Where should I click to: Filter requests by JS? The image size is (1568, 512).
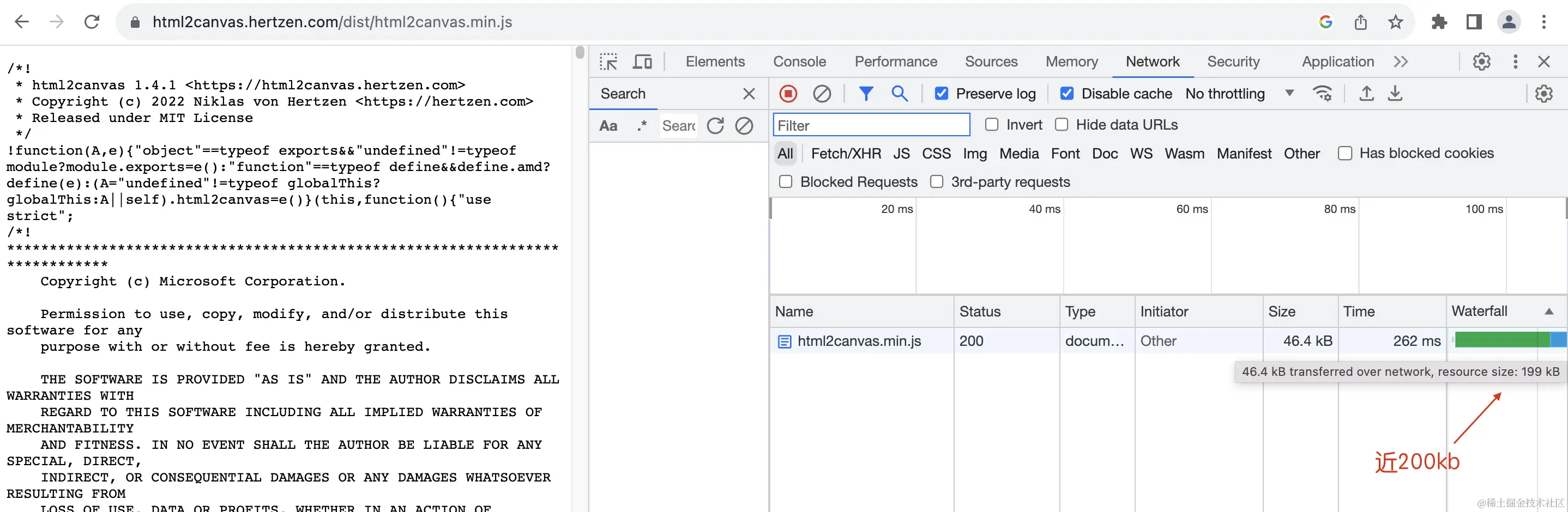click(x=901, y=154)
